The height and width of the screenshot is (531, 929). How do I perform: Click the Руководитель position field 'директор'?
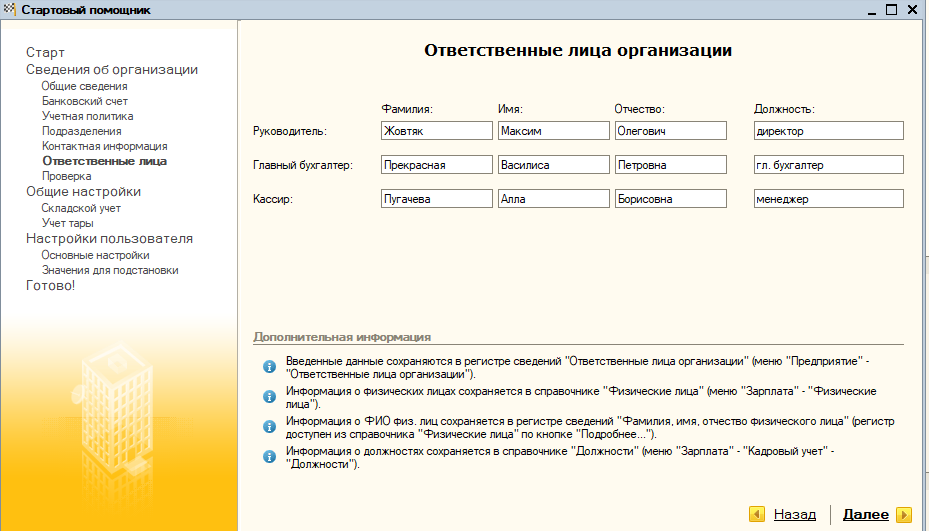pyautogui.click(x=828, y=131)
